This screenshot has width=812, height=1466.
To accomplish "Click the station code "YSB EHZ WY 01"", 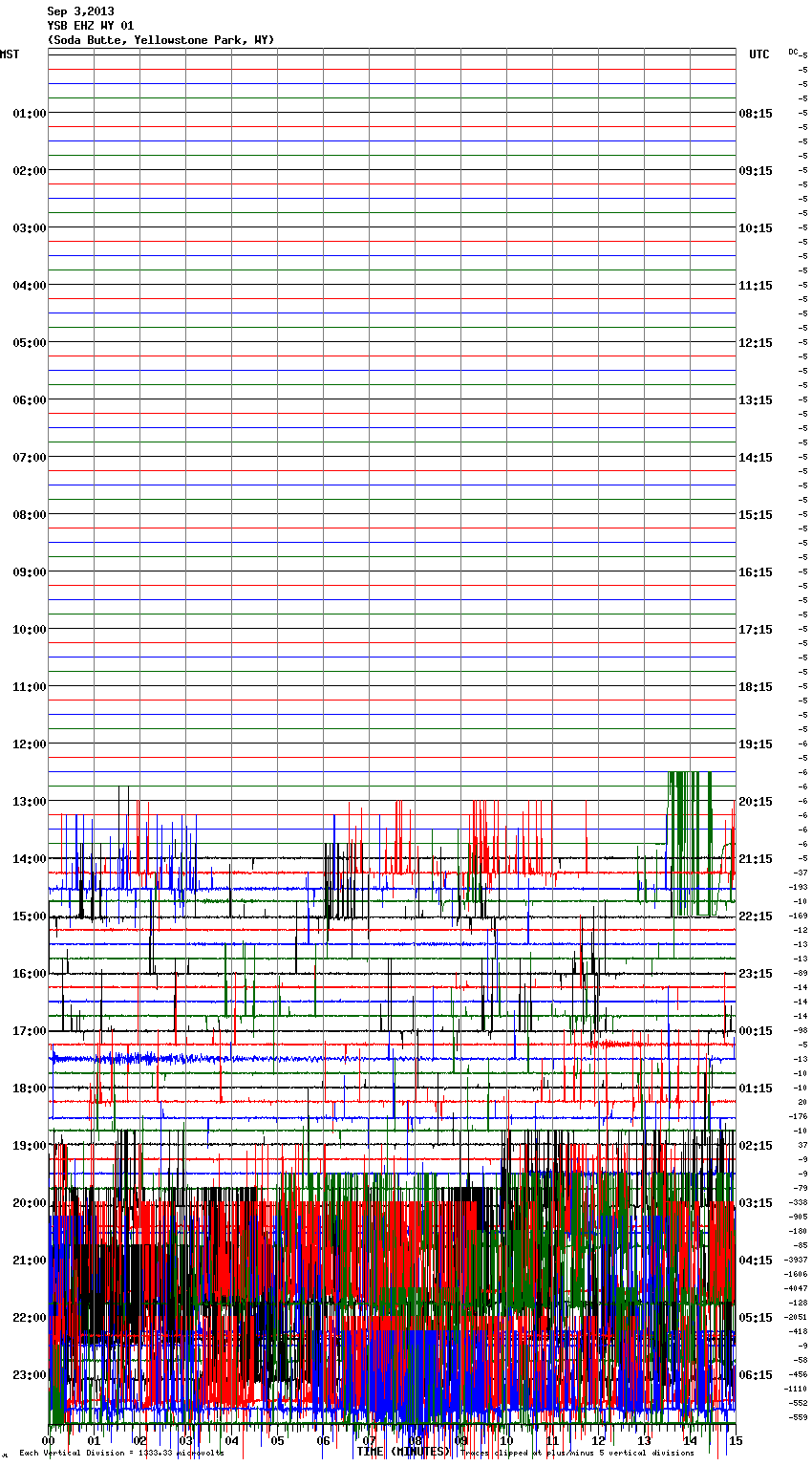I will [x=91, y=26].
